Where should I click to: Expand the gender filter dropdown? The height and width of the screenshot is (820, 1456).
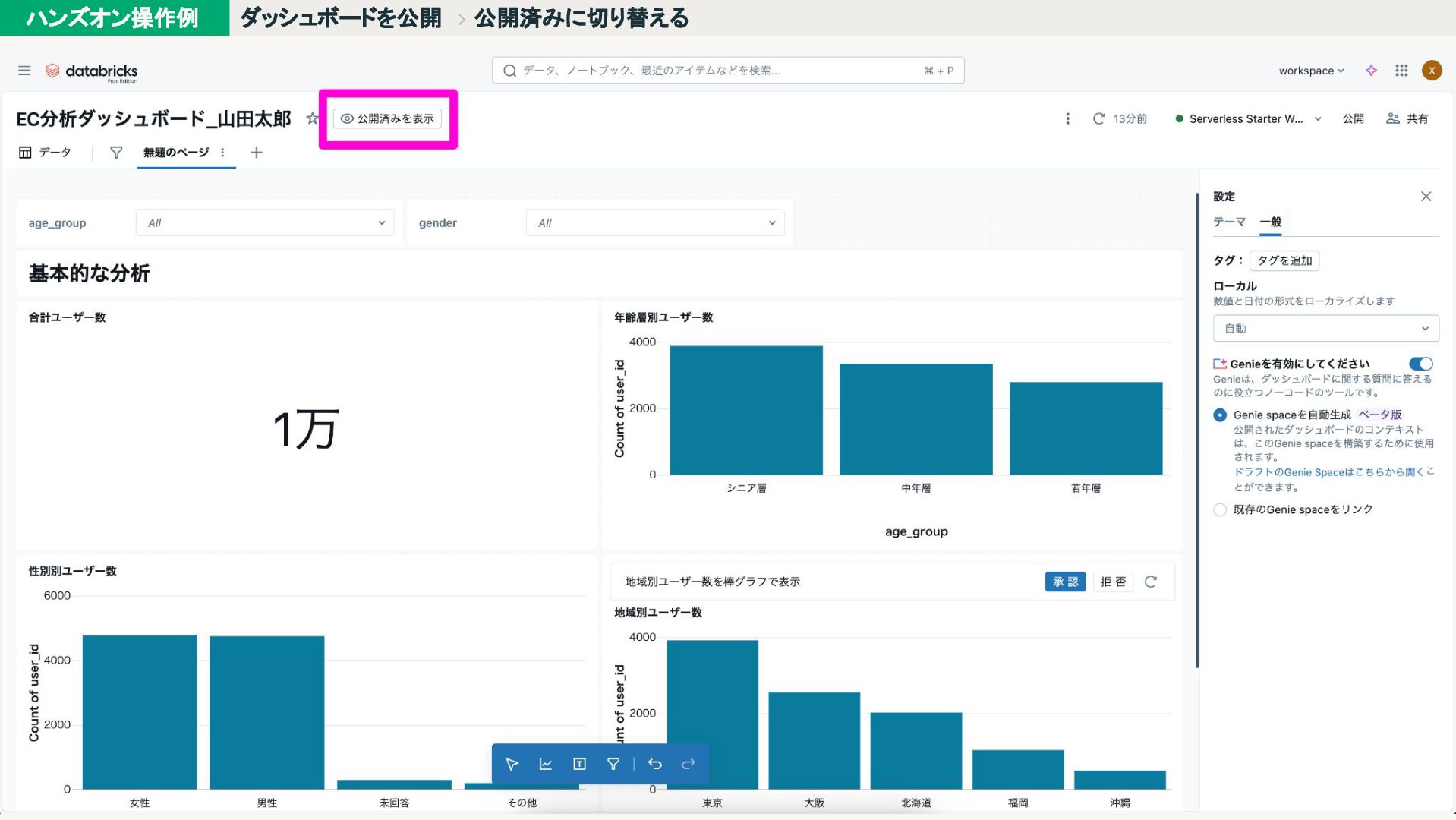pos(655,222)
